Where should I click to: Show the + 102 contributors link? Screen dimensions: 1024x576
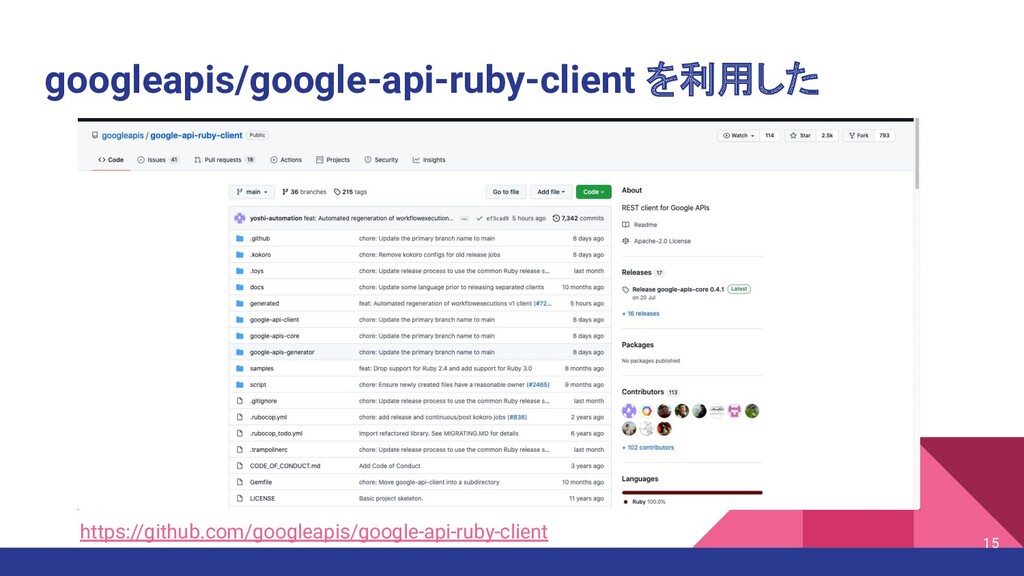[648, 448]
